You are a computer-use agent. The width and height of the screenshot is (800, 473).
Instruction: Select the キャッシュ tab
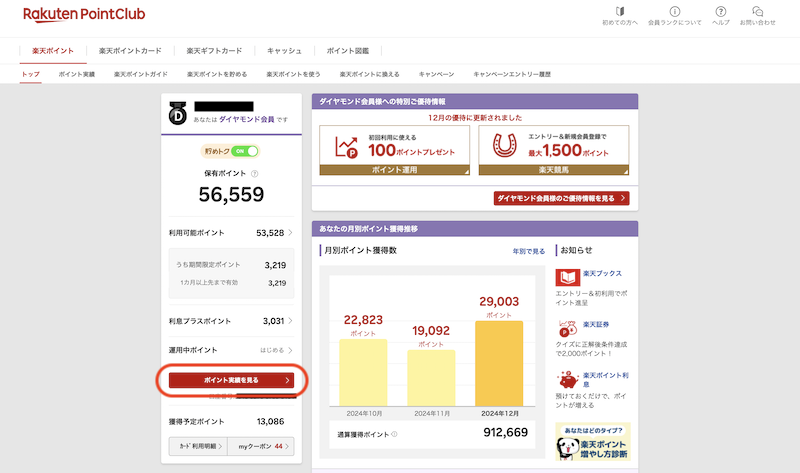284,51
